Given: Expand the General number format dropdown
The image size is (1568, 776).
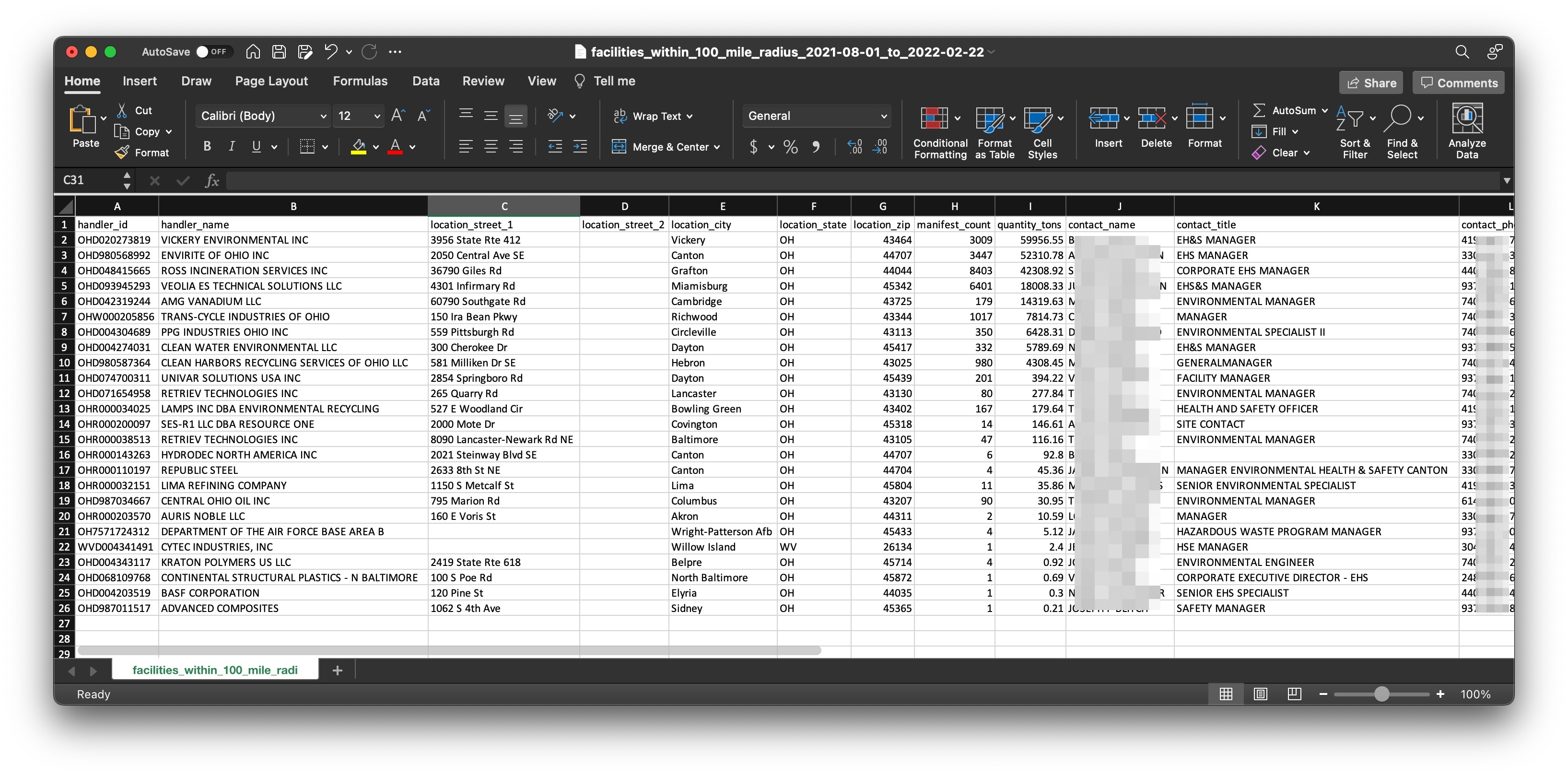Looking at the screenshot, I should click(883, 116).
